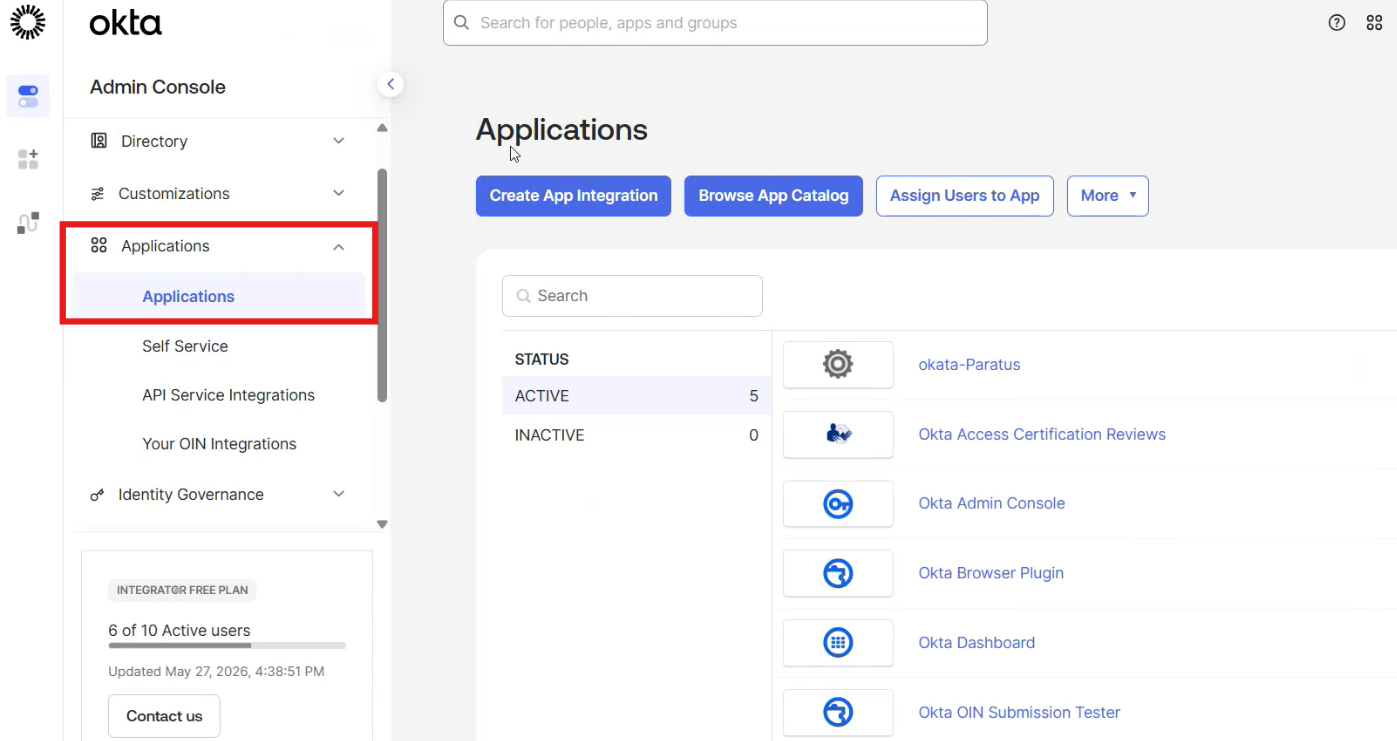Click the Directory address book icon
The width and height of the screenshot is (1397, 741).
pyautogui.click(x=99, y=141)
